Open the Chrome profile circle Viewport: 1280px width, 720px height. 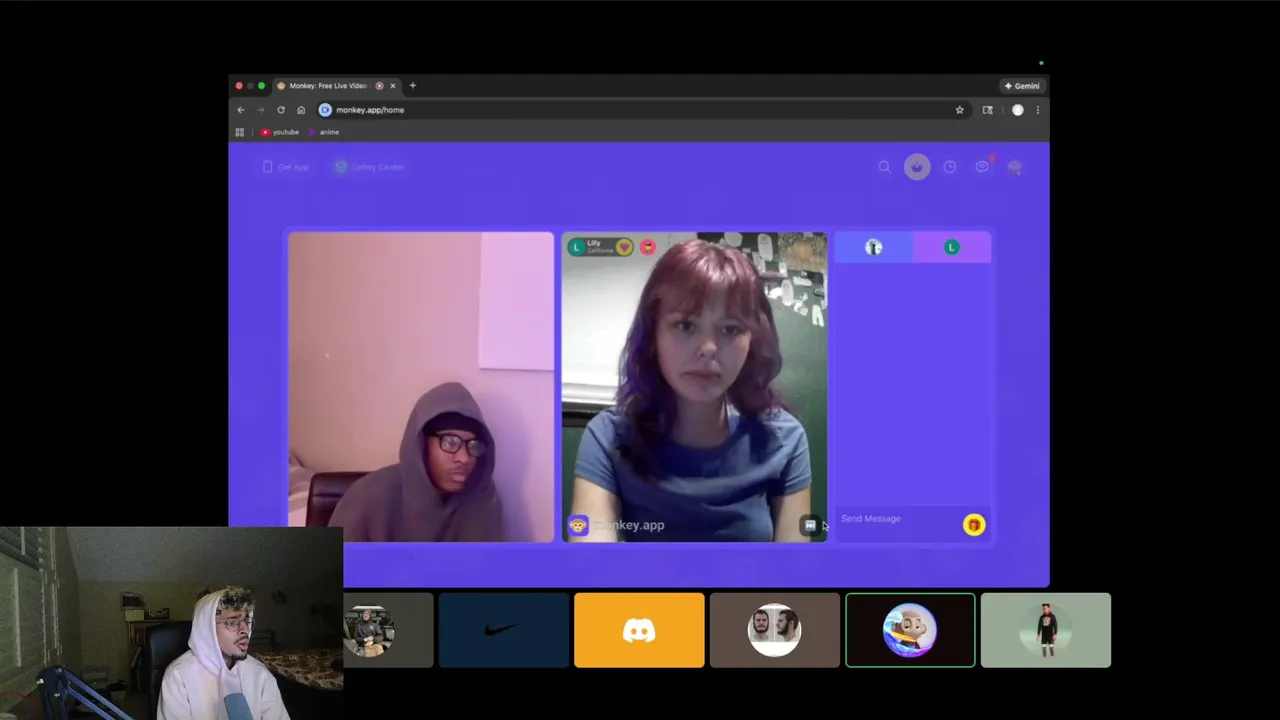pyautogui.click(x=1018, y=110)
